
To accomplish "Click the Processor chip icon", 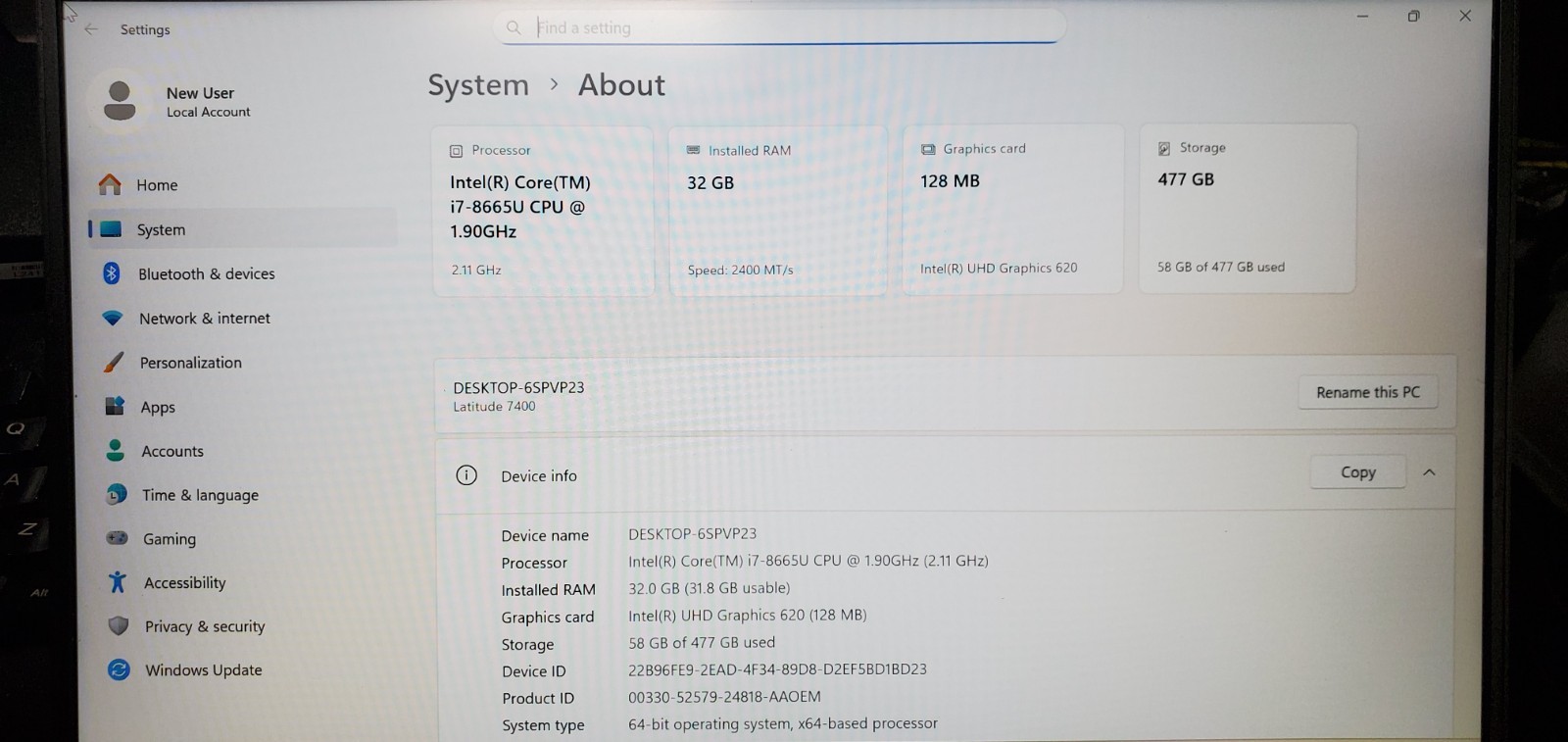I will tap(456, 151).
